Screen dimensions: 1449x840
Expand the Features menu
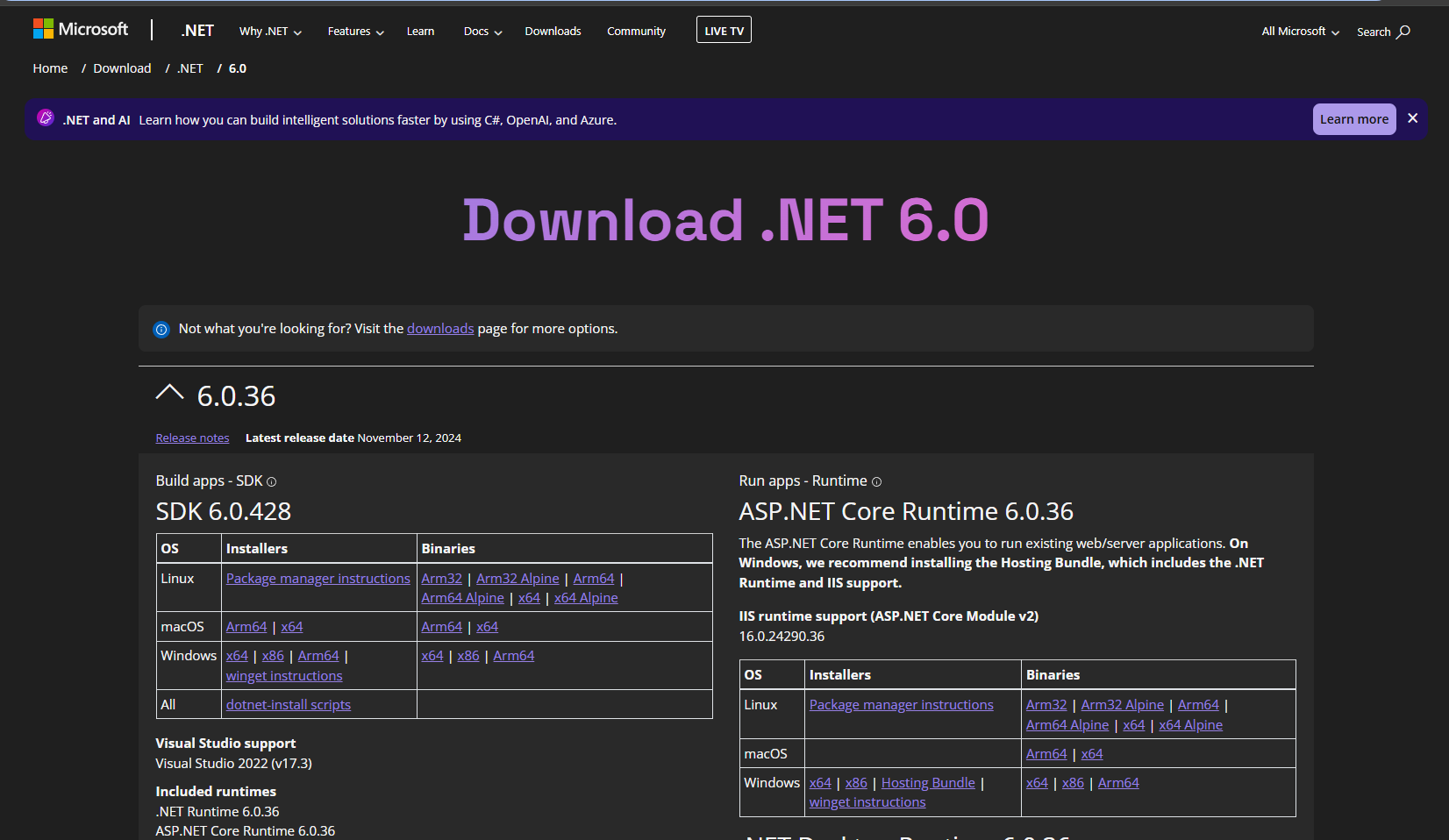(x=355, y=32)
